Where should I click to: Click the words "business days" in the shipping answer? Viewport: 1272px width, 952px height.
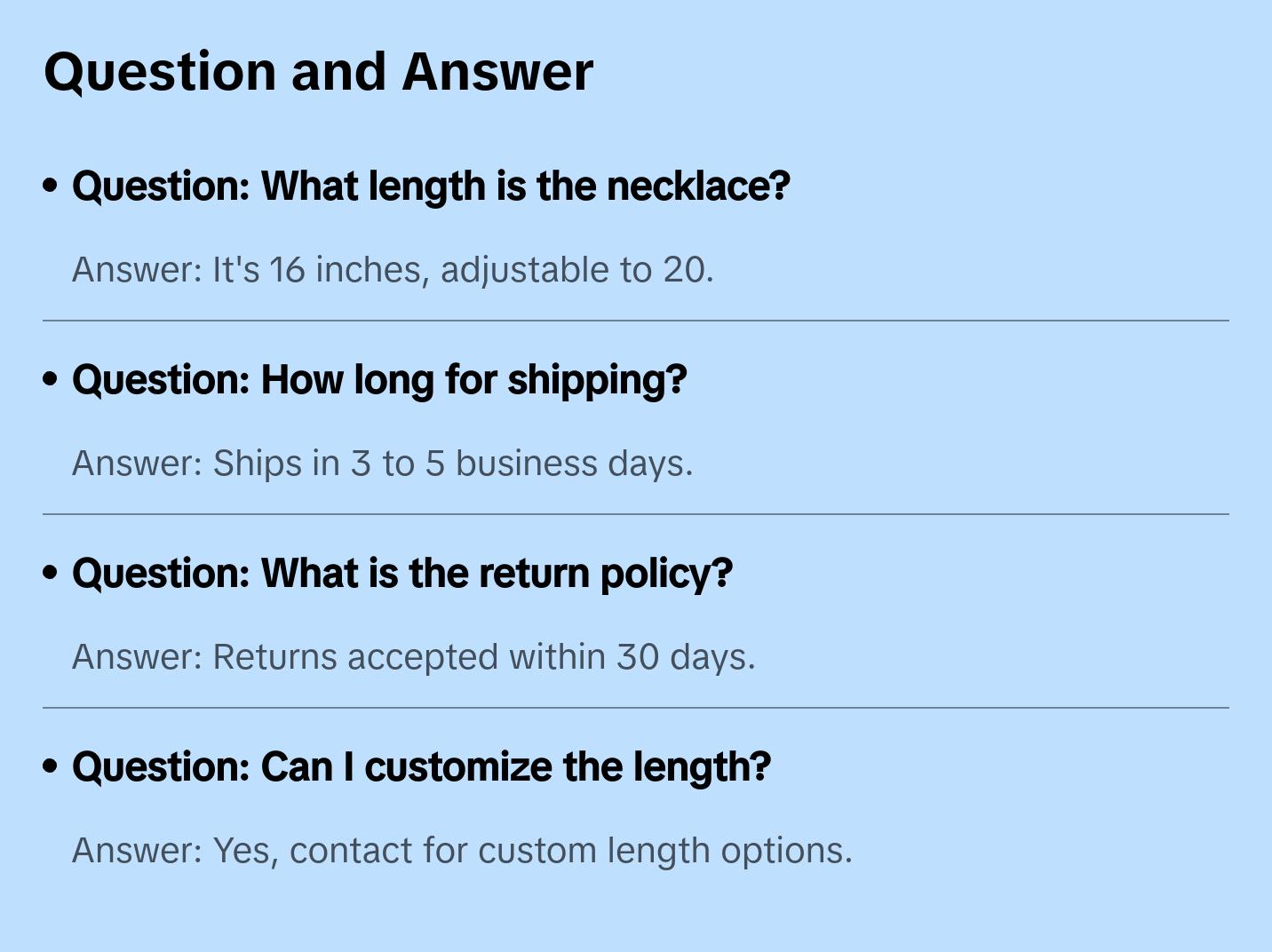coord(574,464)
